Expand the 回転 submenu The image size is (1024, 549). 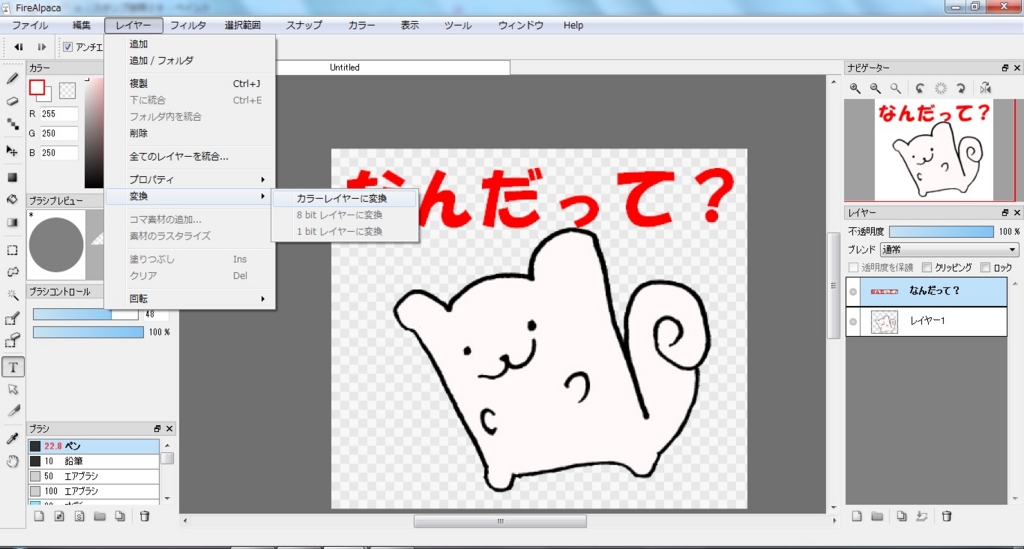[x=190, y=299]
